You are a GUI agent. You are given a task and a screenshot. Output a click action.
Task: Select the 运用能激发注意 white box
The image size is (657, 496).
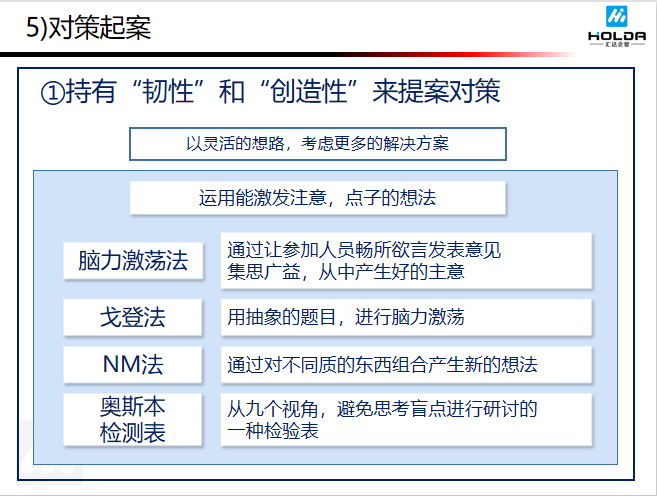(x=317, y=197)
